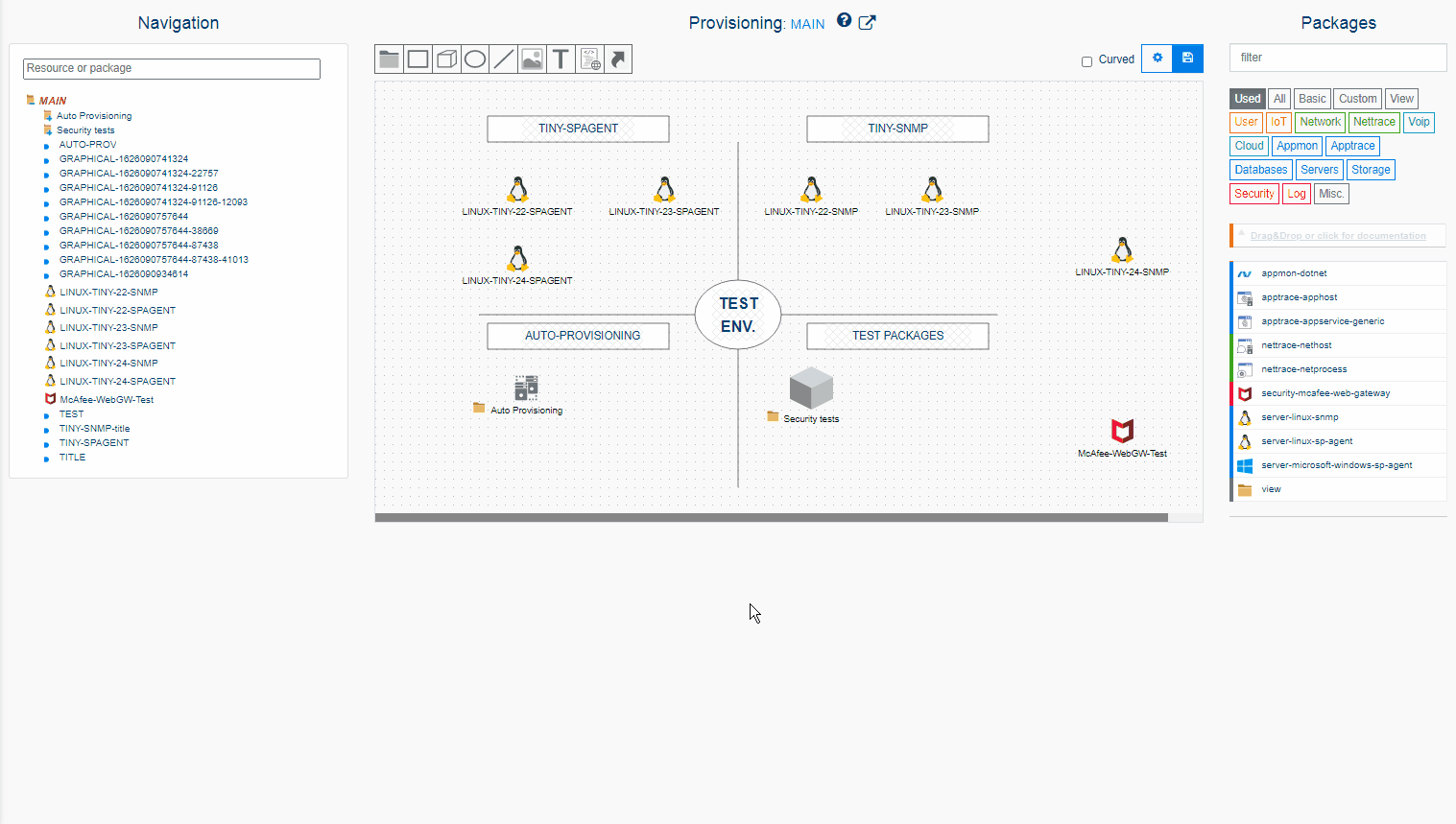Click the blue save diagram button
This screenshot has height=824, width=1456.
coord(1187,59)
